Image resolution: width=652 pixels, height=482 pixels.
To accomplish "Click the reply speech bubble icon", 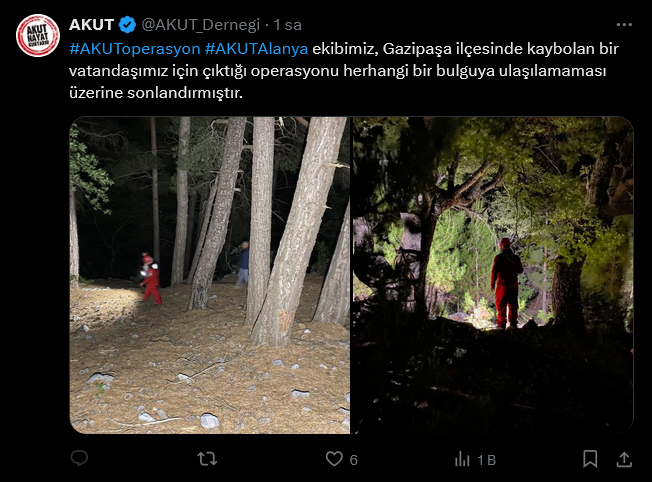I will click(x=79, y=458).
